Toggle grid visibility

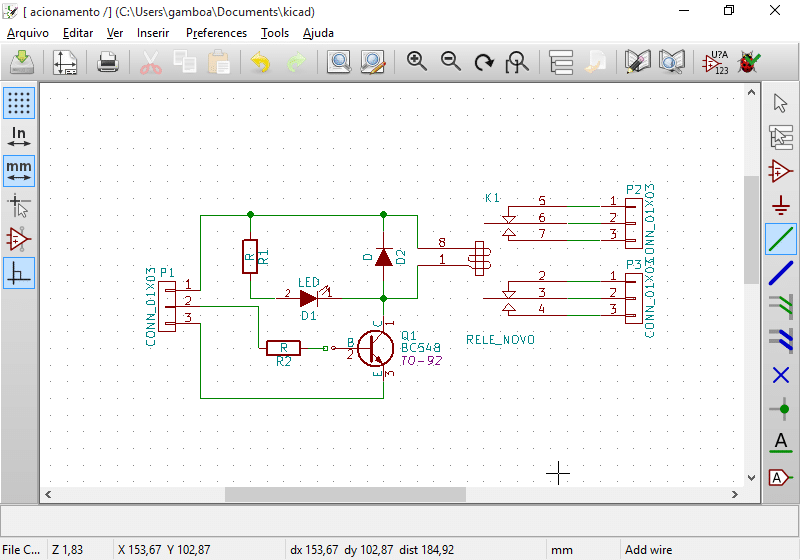tap(19, 102)
